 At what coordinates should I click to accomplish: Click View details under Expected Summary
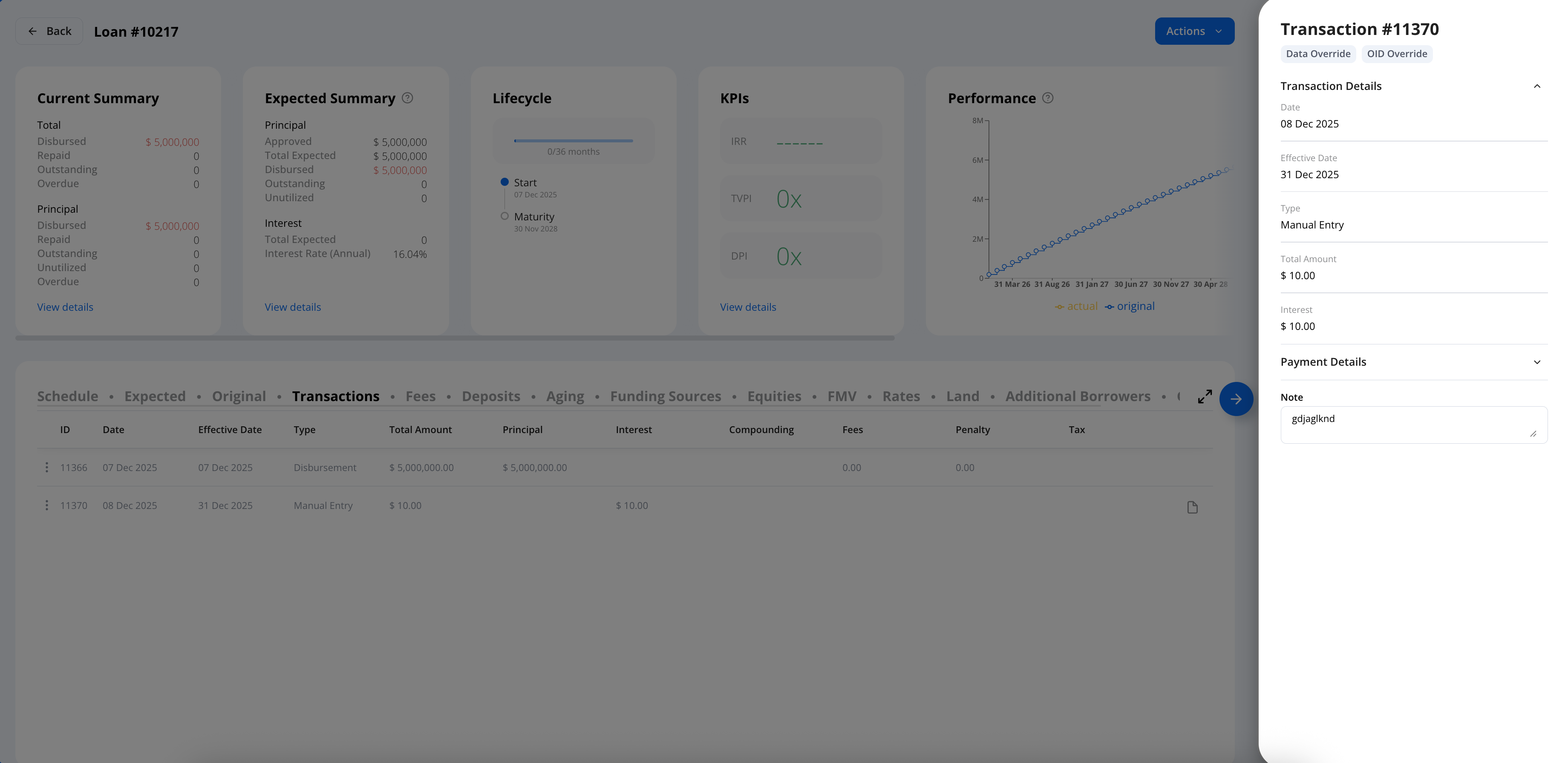click(x=293, y=307)
